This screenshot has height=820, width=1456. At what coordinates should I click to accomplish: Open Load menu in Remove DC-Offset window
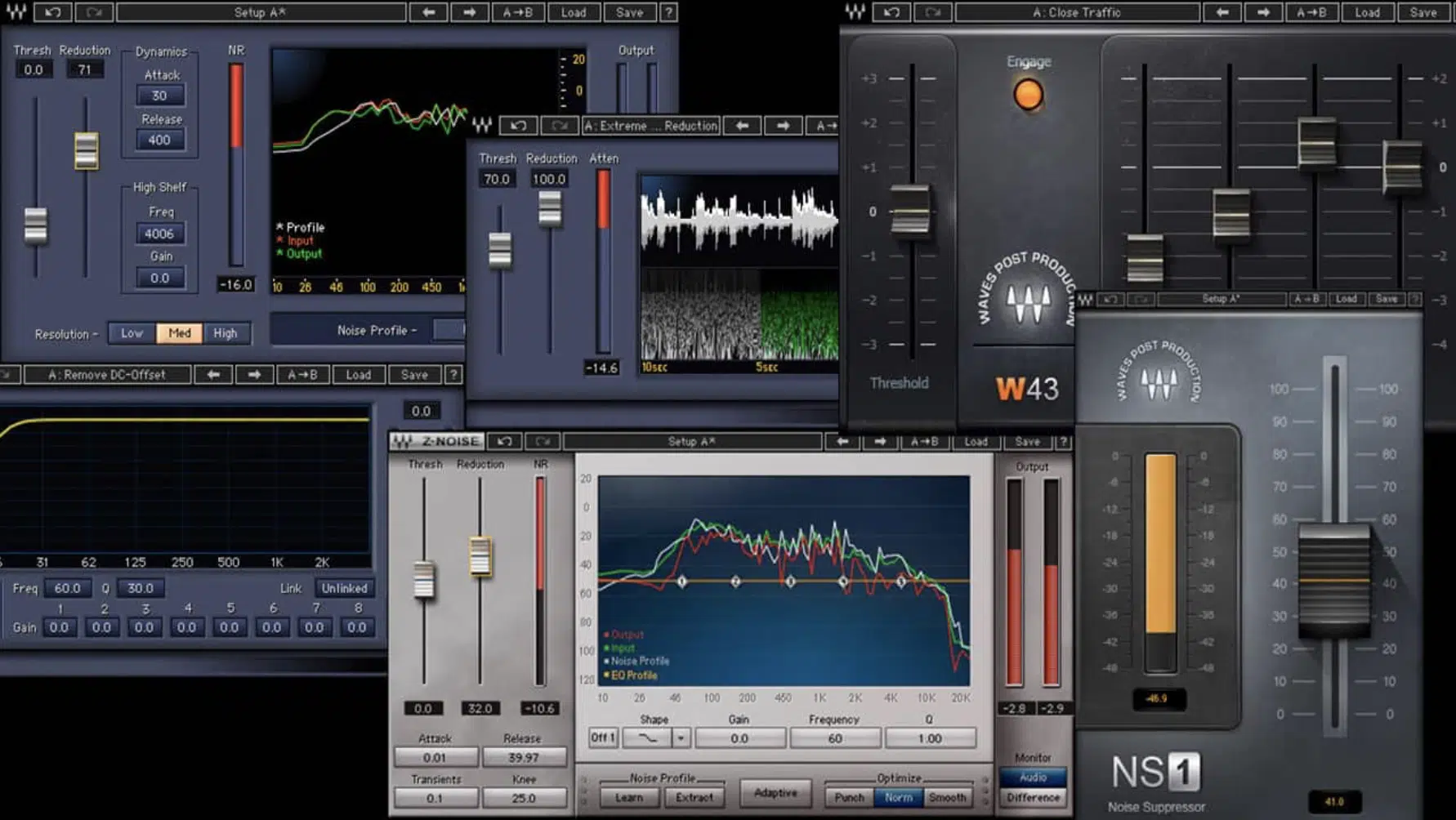click(x=358, y=375)
